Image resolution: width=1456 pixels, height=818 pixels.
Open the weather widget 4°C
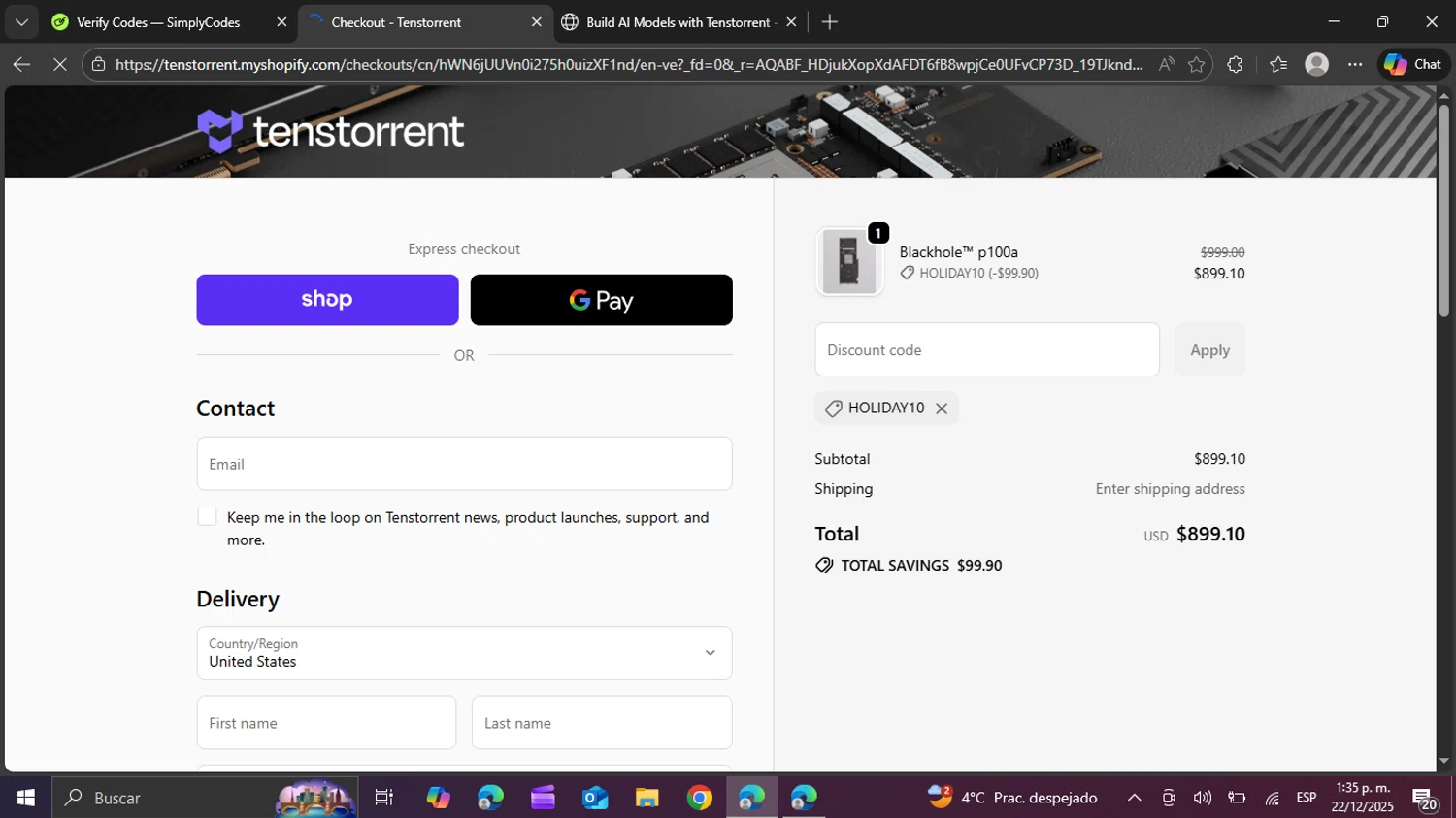click(1012, 798)
